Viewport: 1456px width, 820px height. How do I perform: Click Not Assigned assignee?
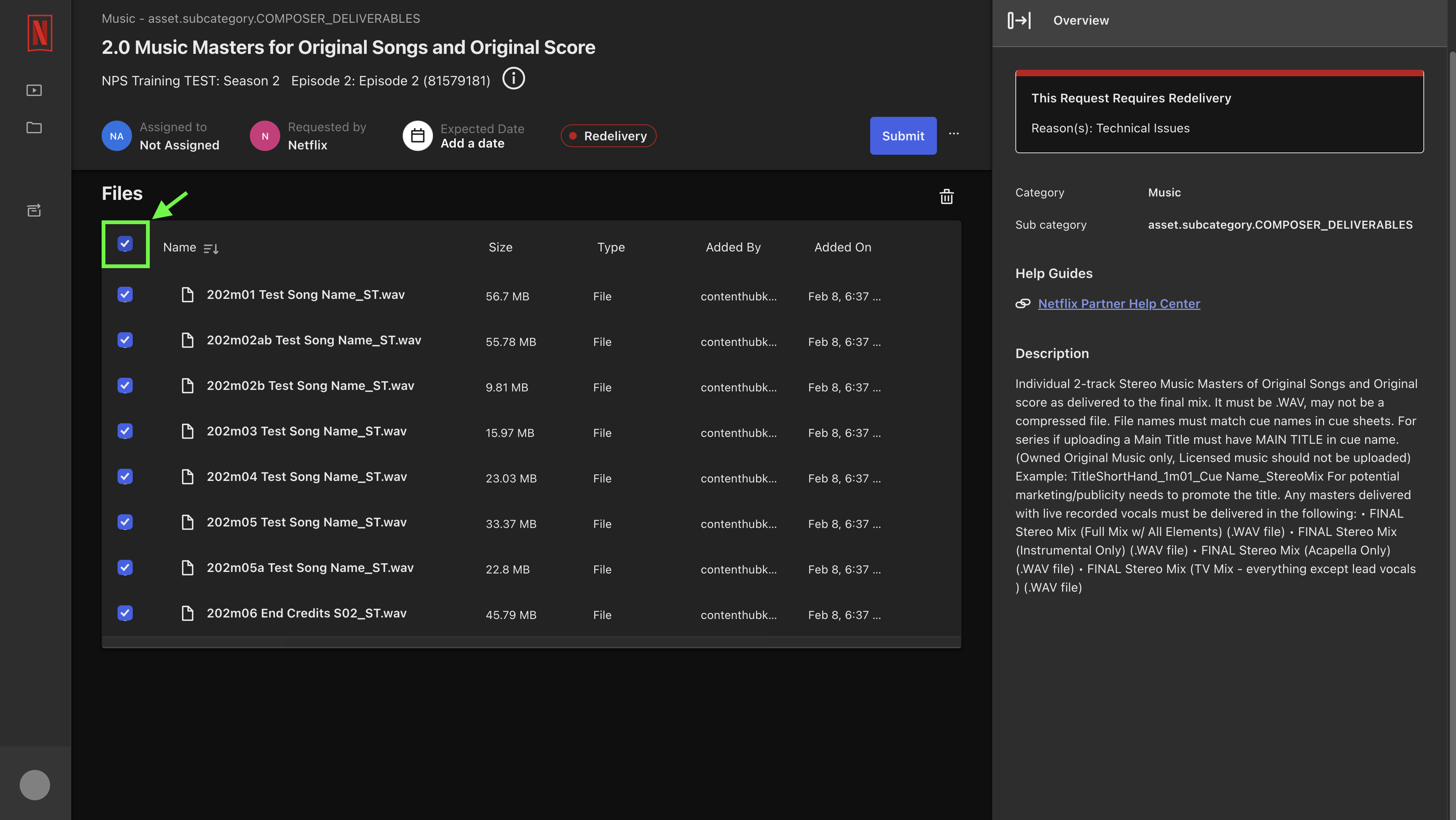(x=179, y=145)
